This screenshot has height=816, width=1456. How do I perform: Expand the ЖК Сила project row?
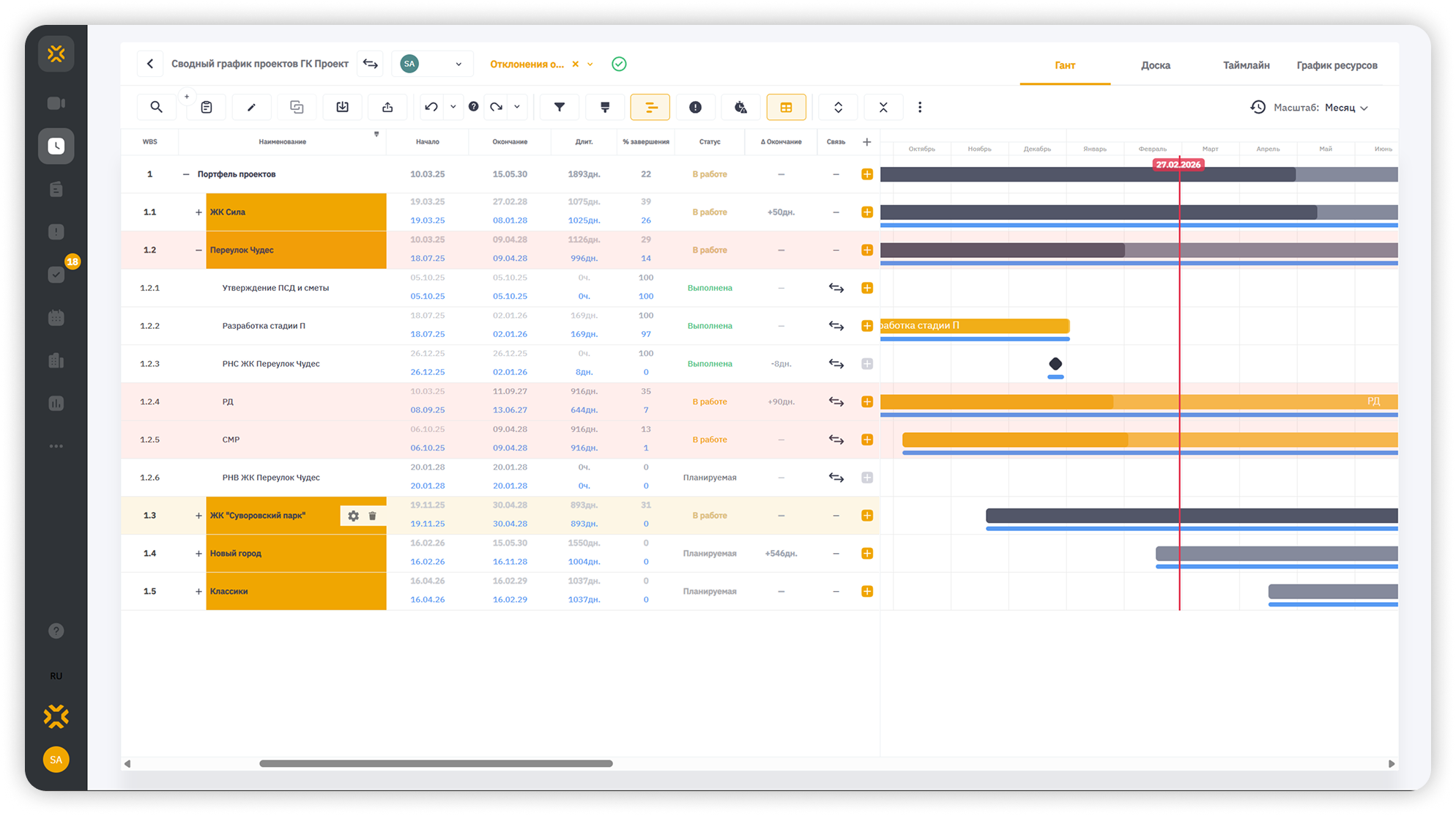pos(198,212)
